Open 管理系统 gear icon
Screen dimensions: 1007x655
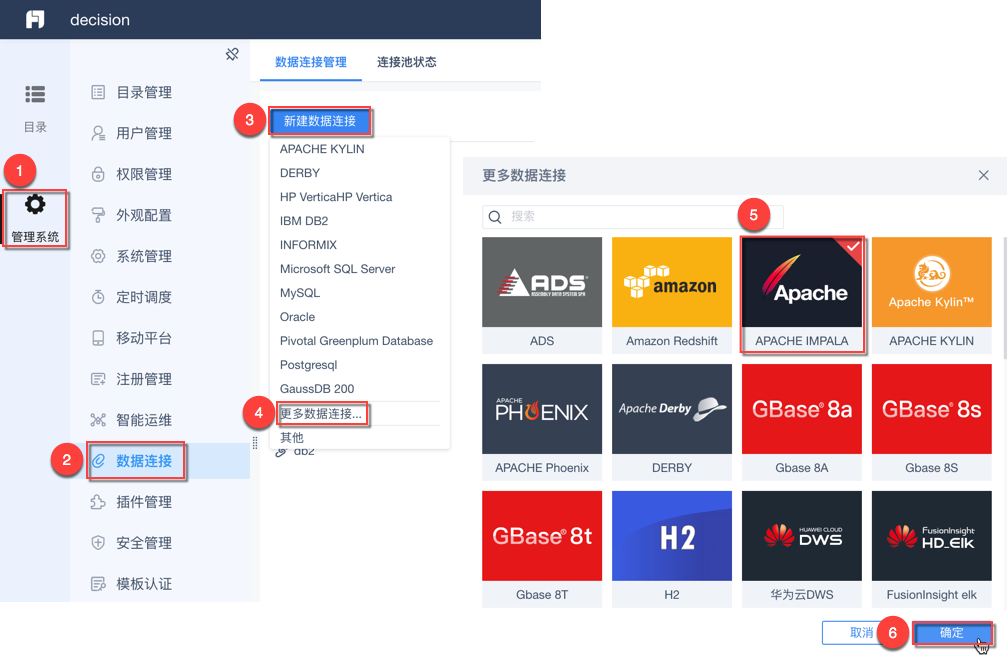tap(35, 205)
